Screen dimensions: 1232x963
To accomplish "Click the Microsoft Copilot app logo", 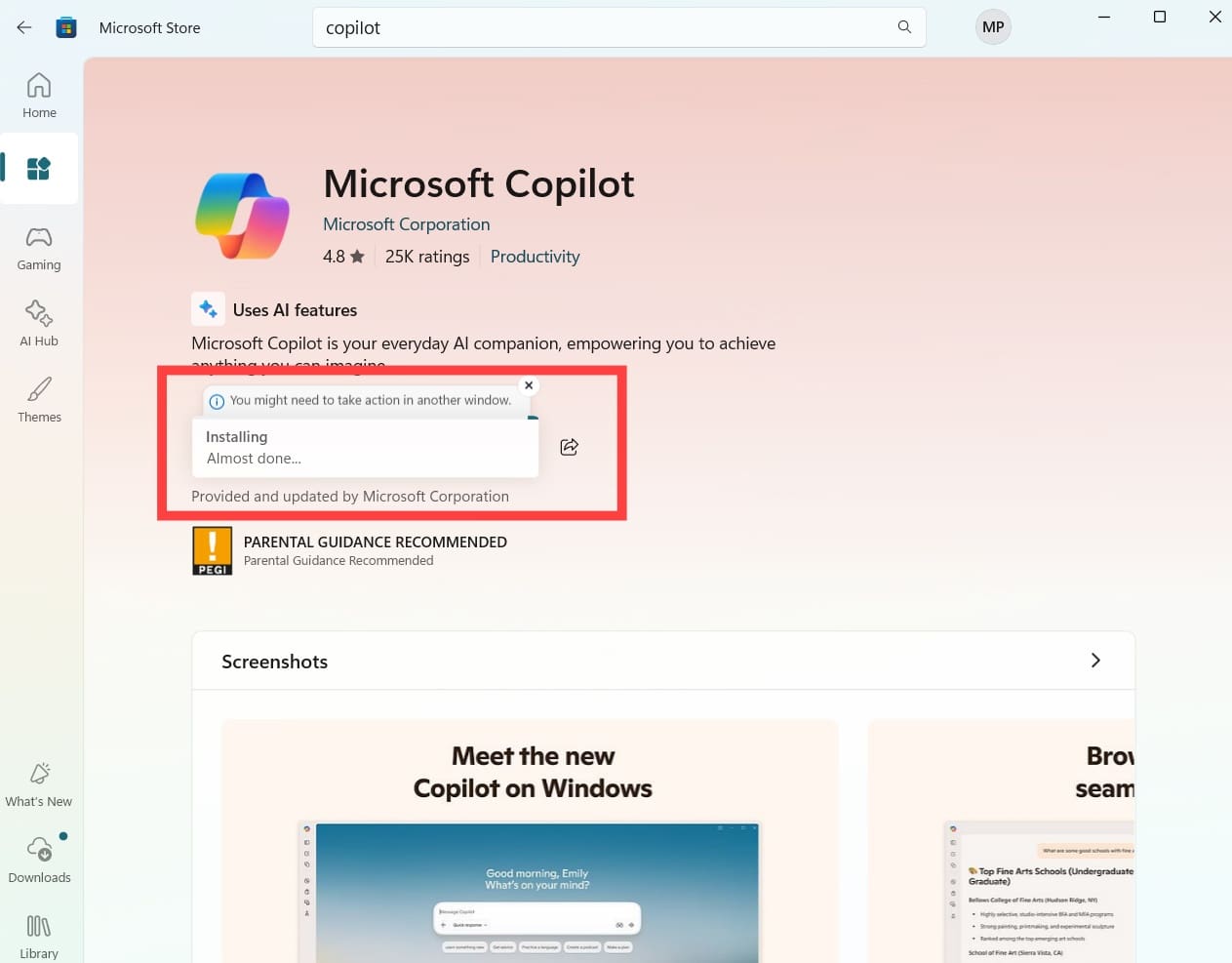I will point(243,216).
